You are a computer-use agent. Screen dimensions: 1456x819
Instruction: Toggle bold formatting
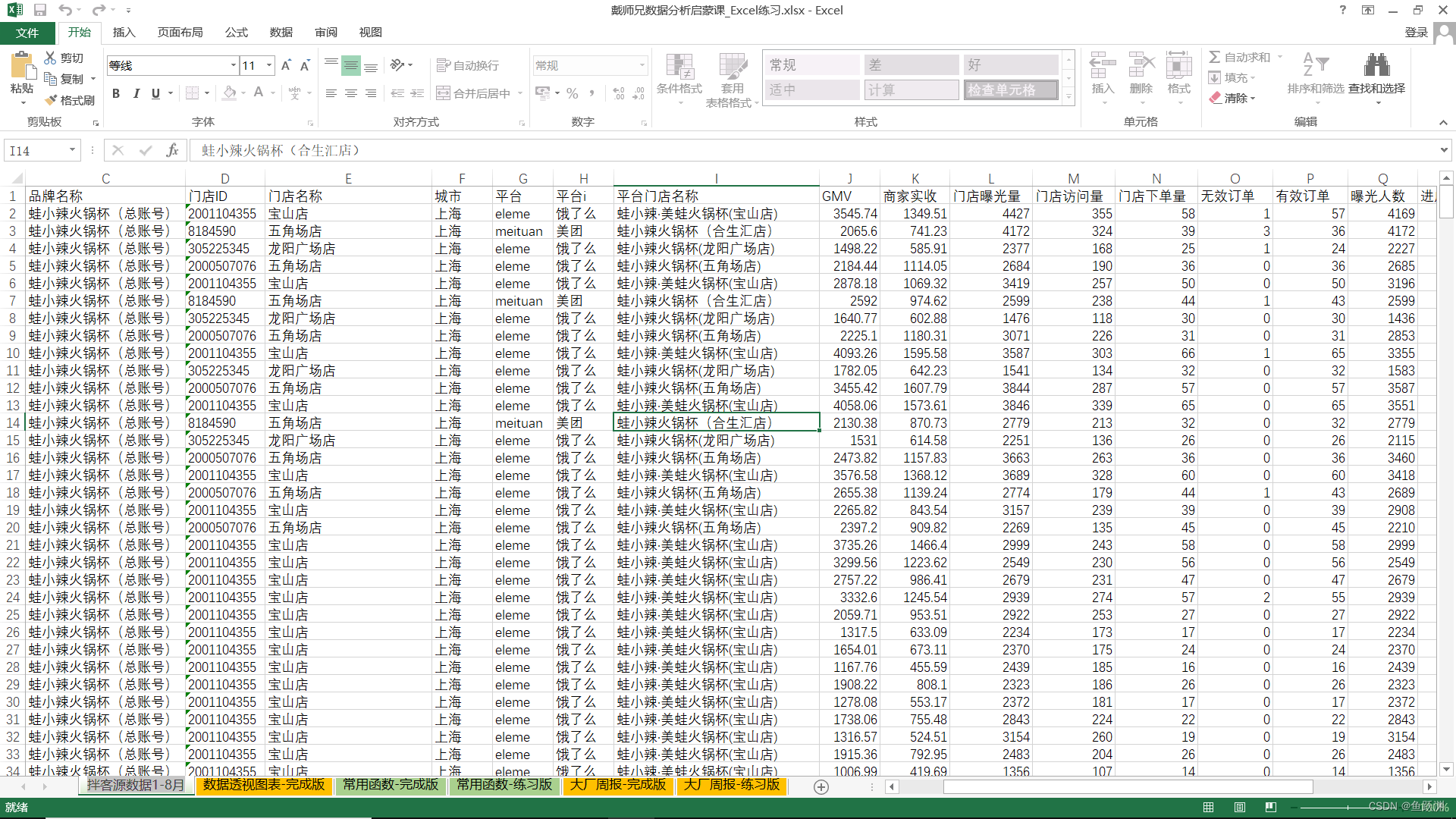(x=116, y=93)
